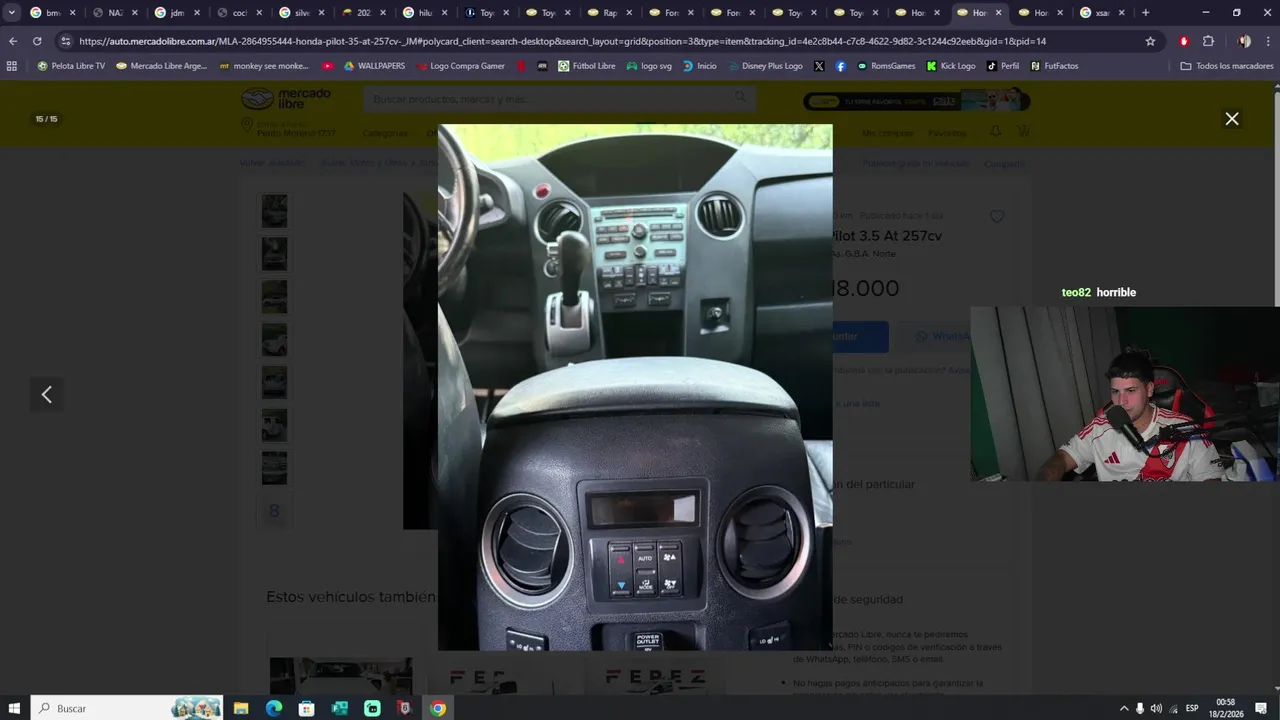This screenshot has width=1280, height=720.
Task: Click the 15 / 15 photo counter
Action: pyautogui.click(x=46, y=119)
